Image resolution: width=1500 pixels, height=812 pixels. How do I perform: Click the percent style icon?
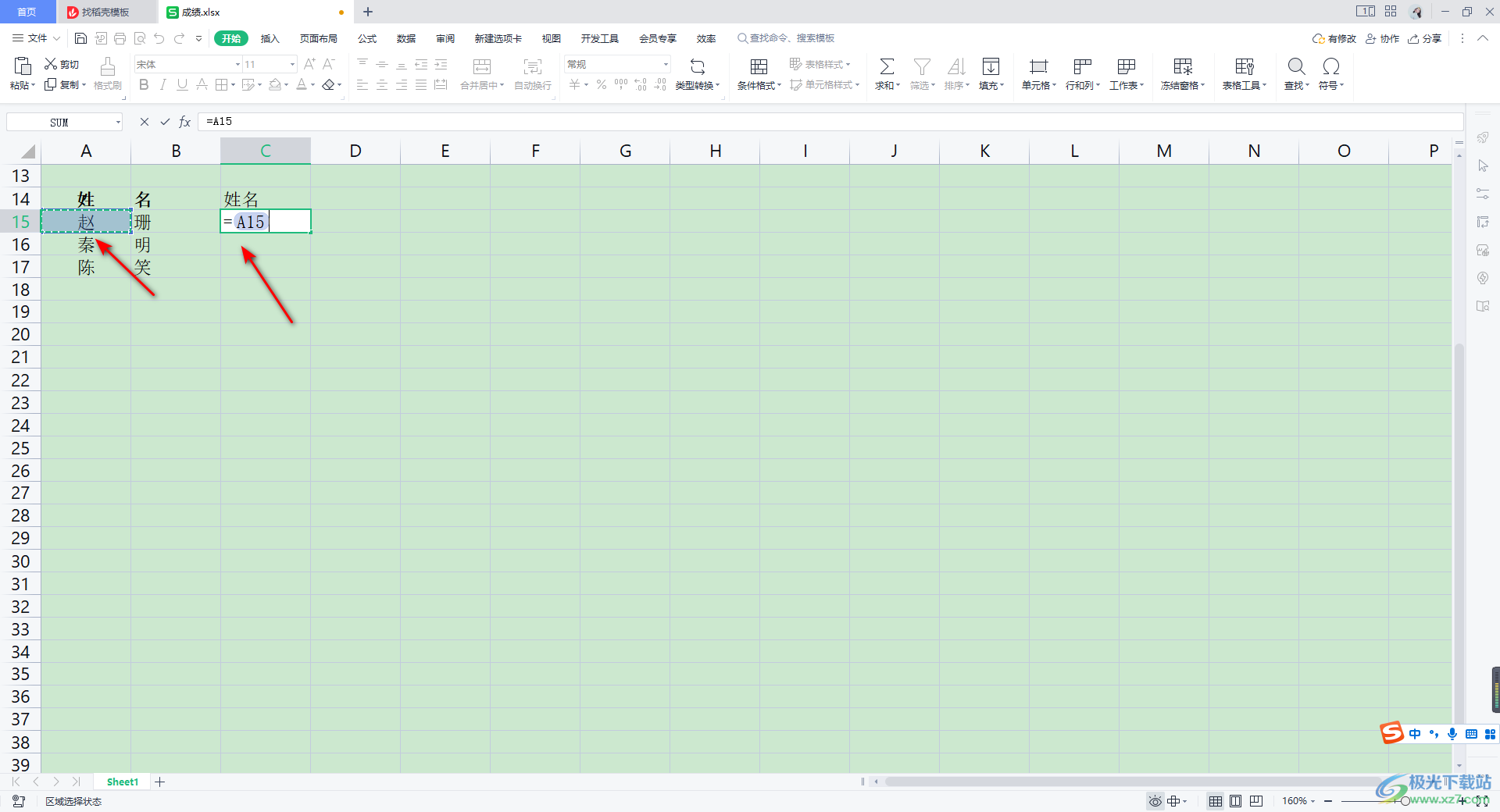click(602, 84)
